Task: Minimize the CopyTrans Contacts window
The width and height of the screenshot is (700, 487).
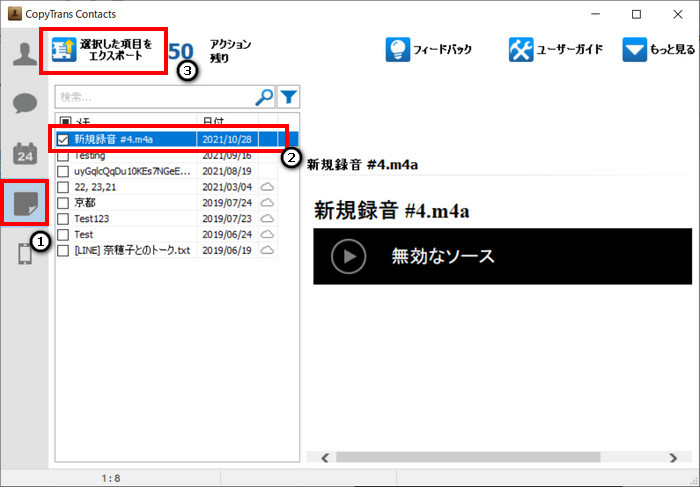Action: [x=595, y=14]
